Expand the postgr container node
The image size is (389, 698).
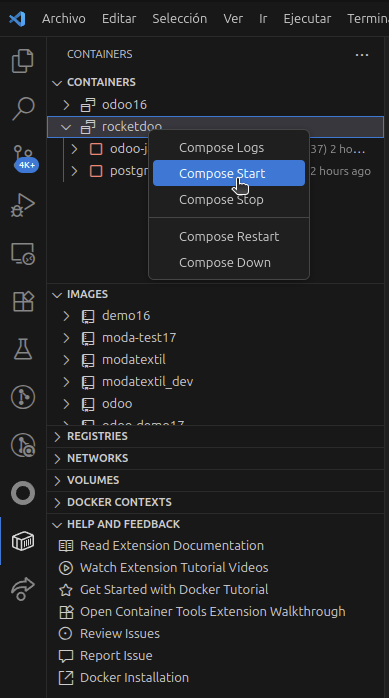[x=74, y=171]
